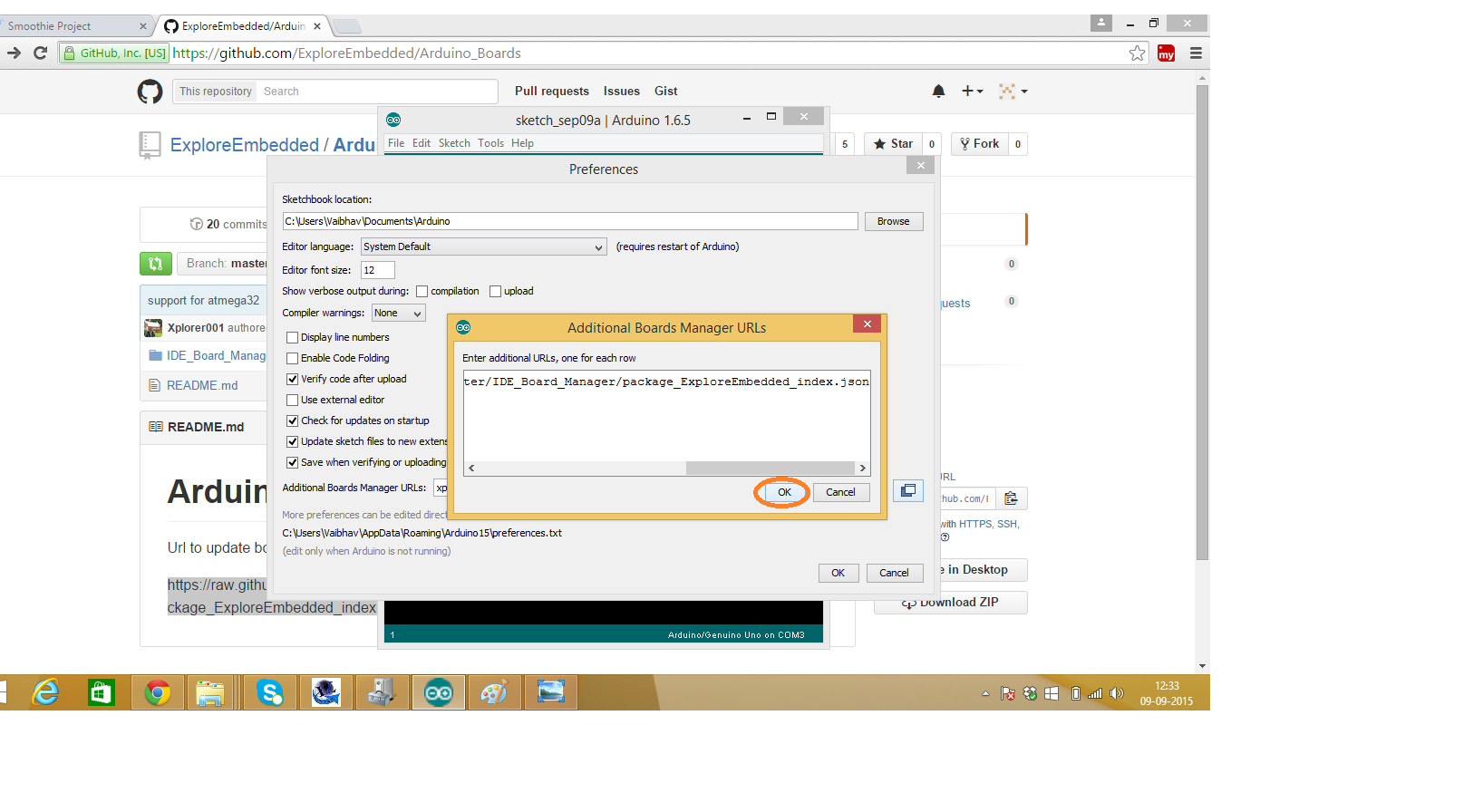
Task: Open the Gist link
Action: pos(666,91)
